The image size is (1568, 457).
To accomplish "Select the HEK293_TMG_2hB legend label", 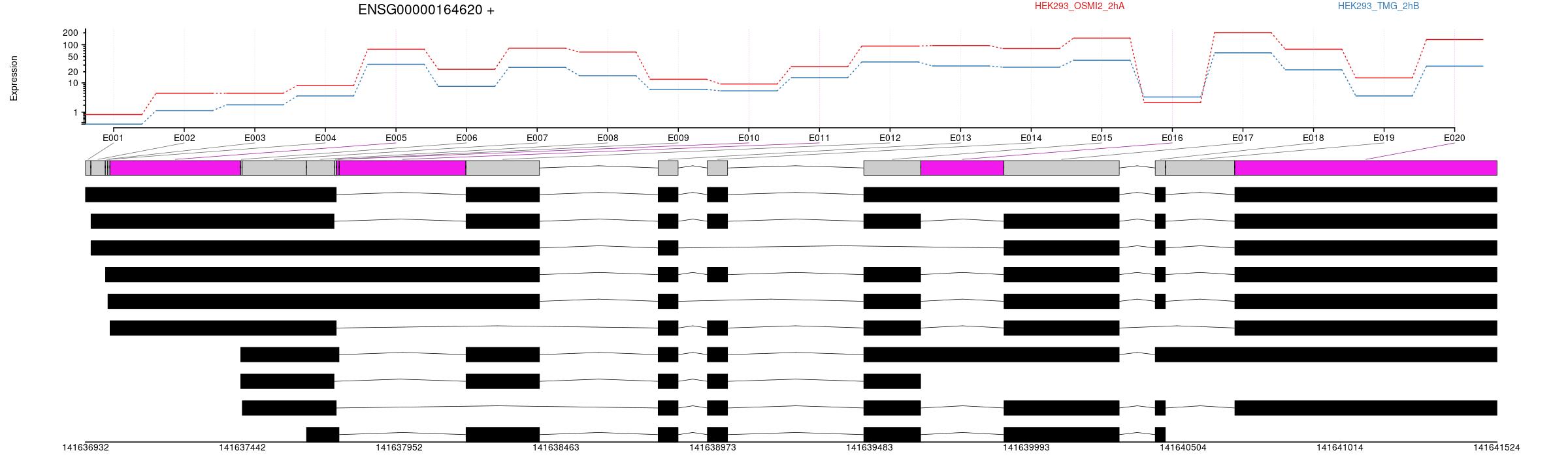I will click(1379, 6).
